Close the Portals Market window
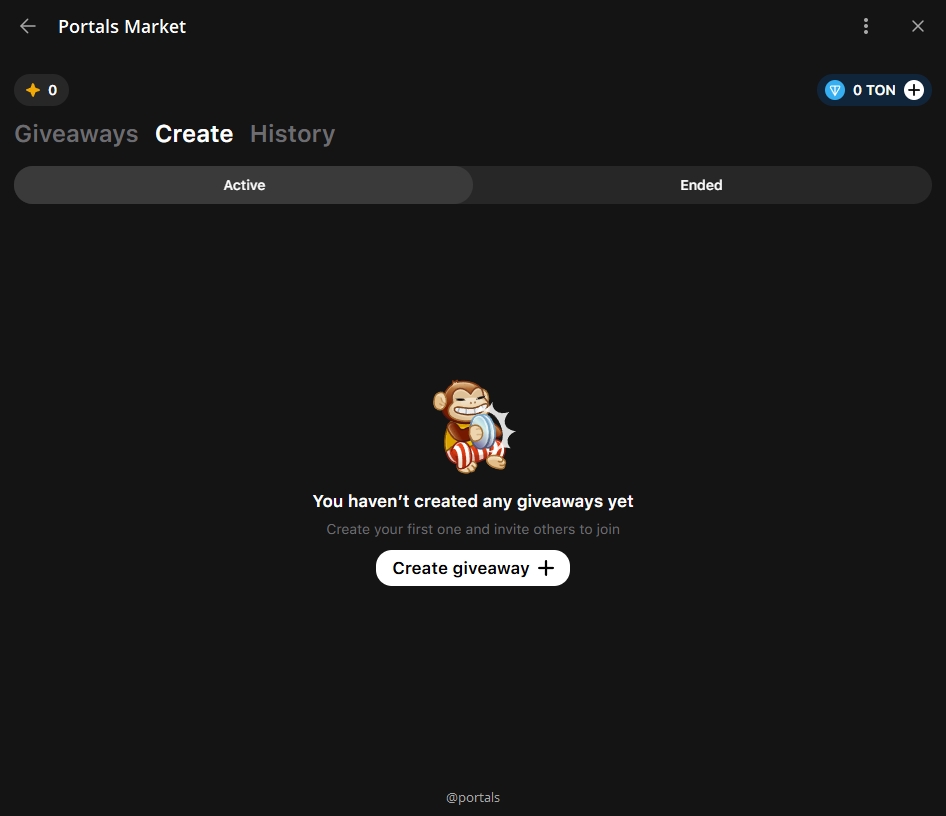This screenshot has height=816, width=946. pyautogui.click(x=918, y=27)
